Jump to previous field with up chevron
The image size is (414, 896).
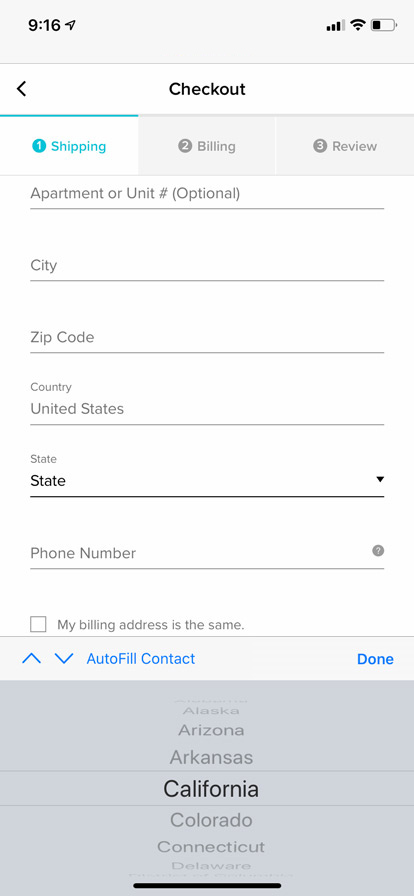click(31, 659)
